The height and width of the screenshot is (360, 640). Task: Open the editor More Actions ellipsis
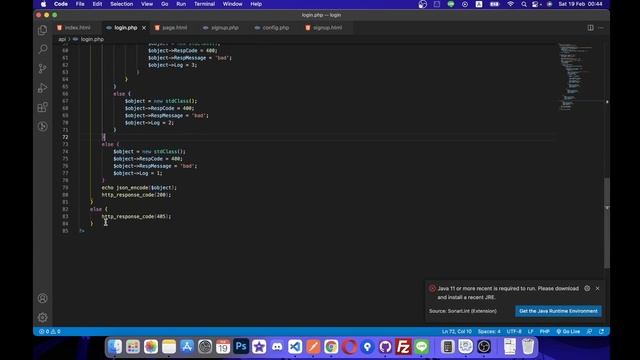601,28
